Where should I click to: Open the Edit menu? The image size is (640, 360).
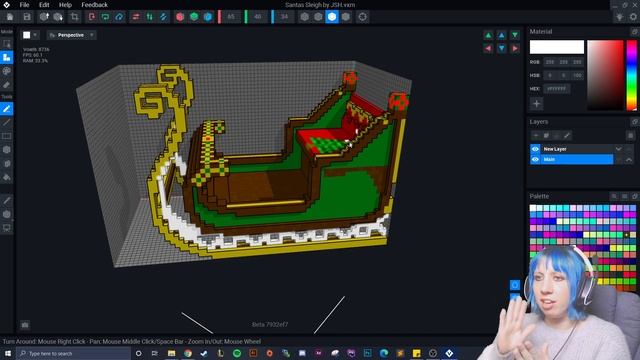coord(44,5)
